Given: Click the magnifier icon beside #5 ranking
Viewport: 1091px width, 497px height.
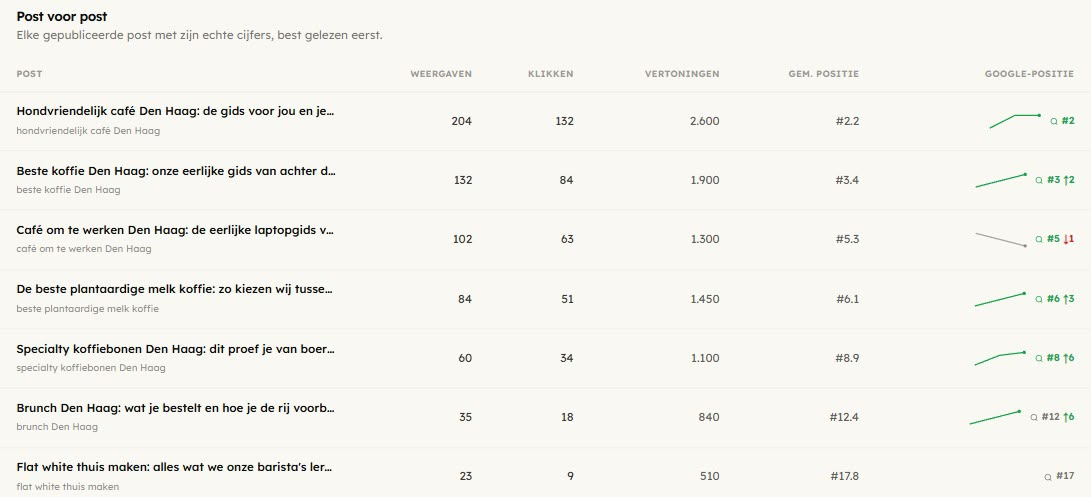Looking at the screenshot, I should pos(1039,239).
